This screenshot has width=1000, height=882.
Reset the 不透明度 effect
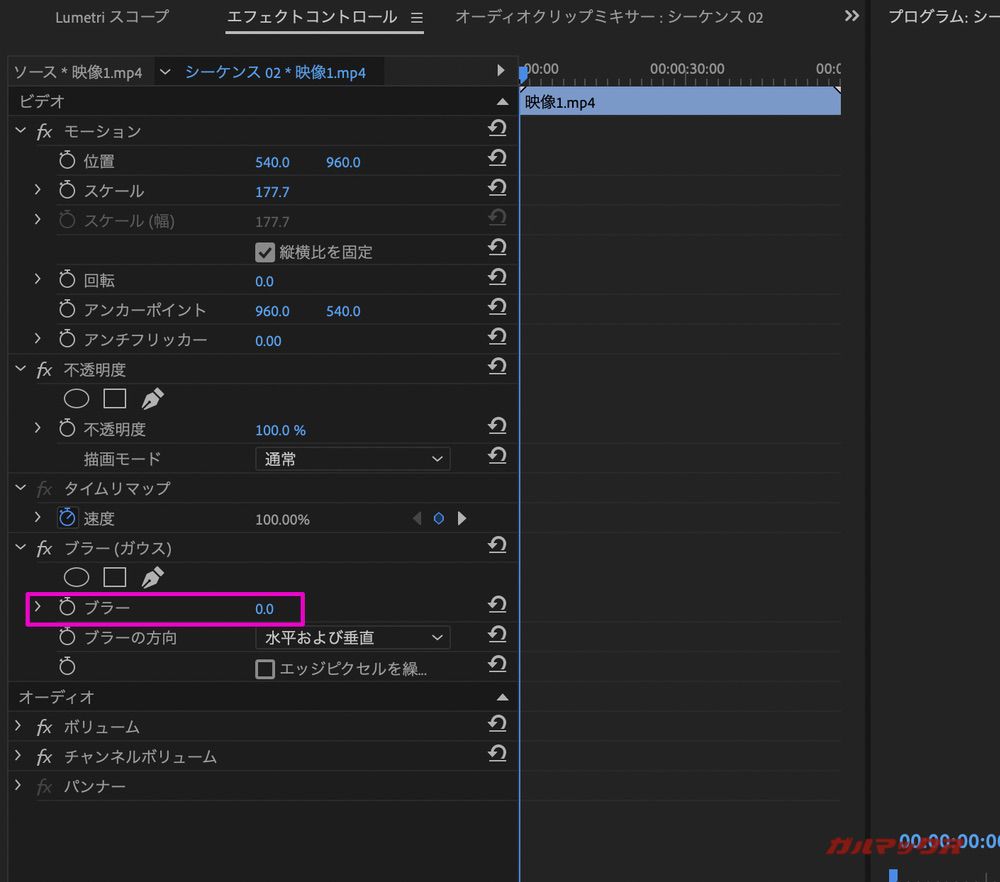[497, 366]
